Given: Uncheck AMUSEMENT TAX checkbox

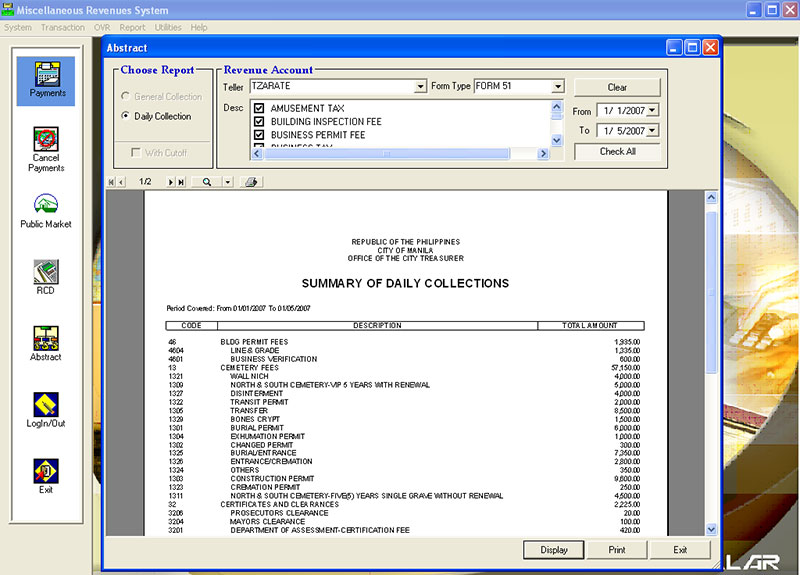Looking at the screenshot, I should tap(259, 108).
